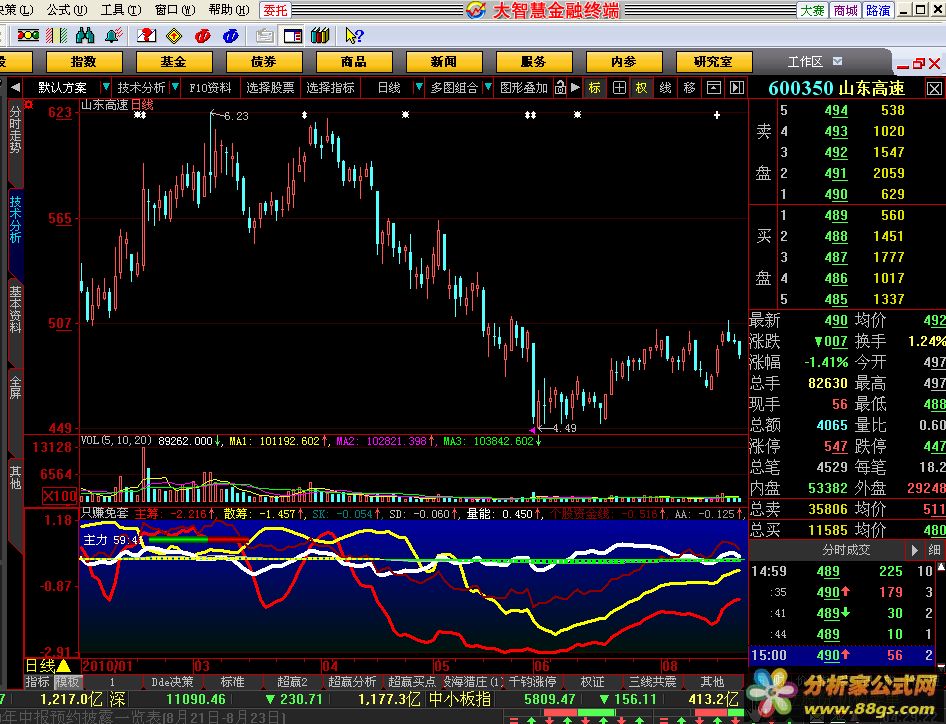Click the 大赛 button
Screen dimensions: 946x724
tap(813, 10)
